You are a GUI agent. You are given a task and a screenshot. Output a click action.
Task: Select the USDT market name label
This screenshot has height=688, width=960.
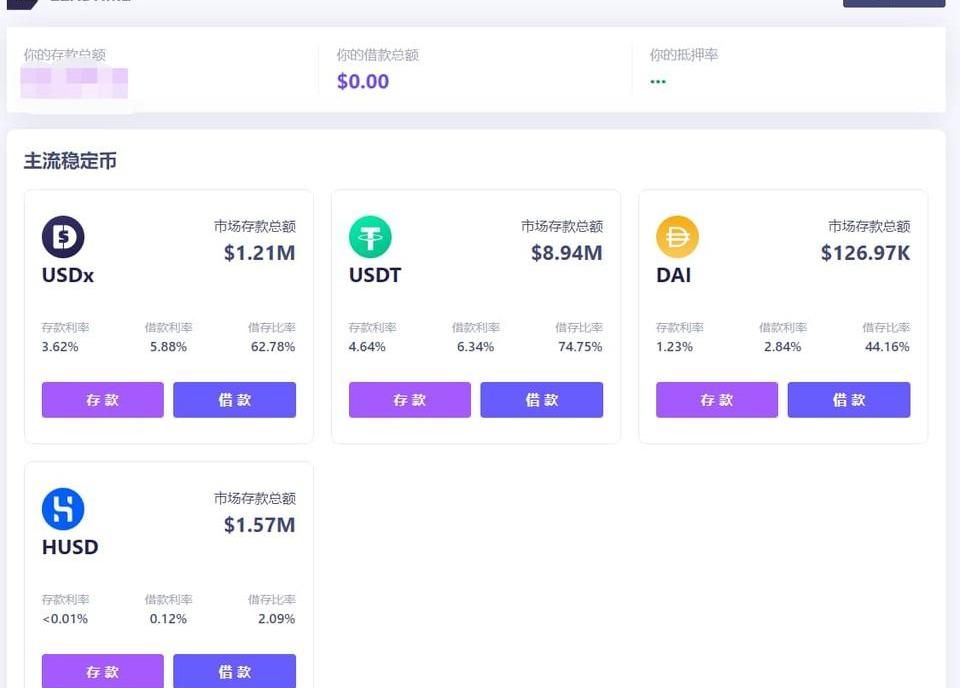click(x=375, y=275)
